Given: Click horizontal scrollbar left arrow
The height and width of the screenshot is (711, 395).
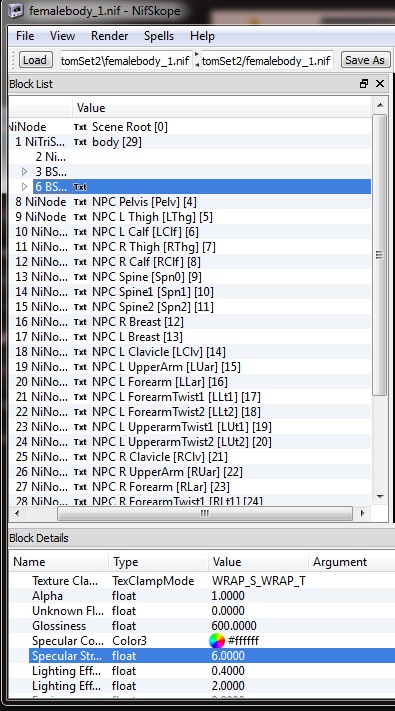Looking at the screenshot, I should [x=17, y=513].
